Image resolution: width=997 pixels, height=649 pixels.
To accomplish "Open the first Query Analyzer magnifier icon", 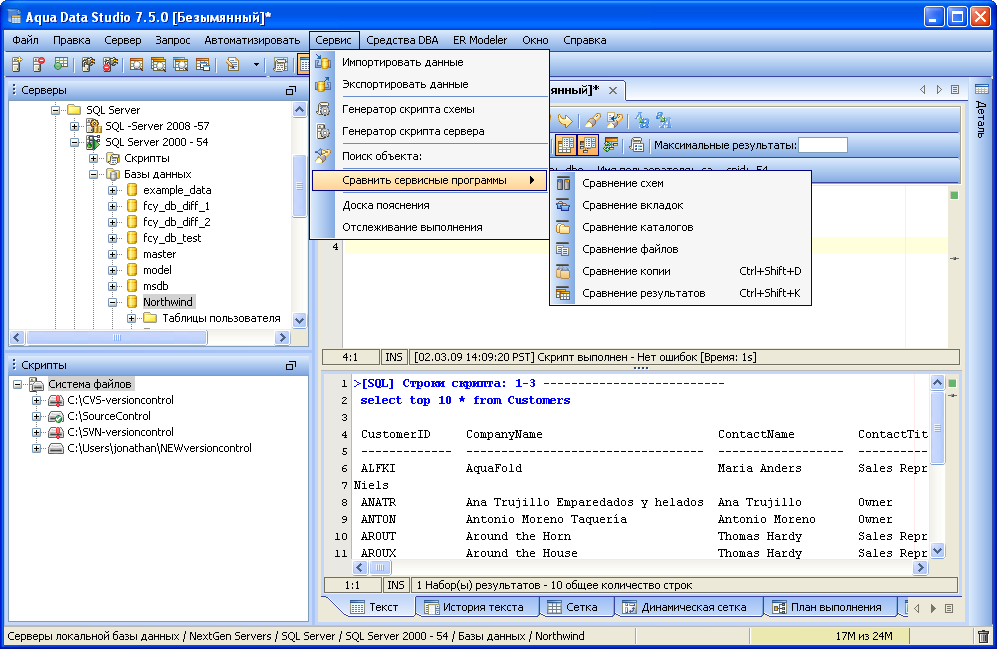I will coord(136,64).
